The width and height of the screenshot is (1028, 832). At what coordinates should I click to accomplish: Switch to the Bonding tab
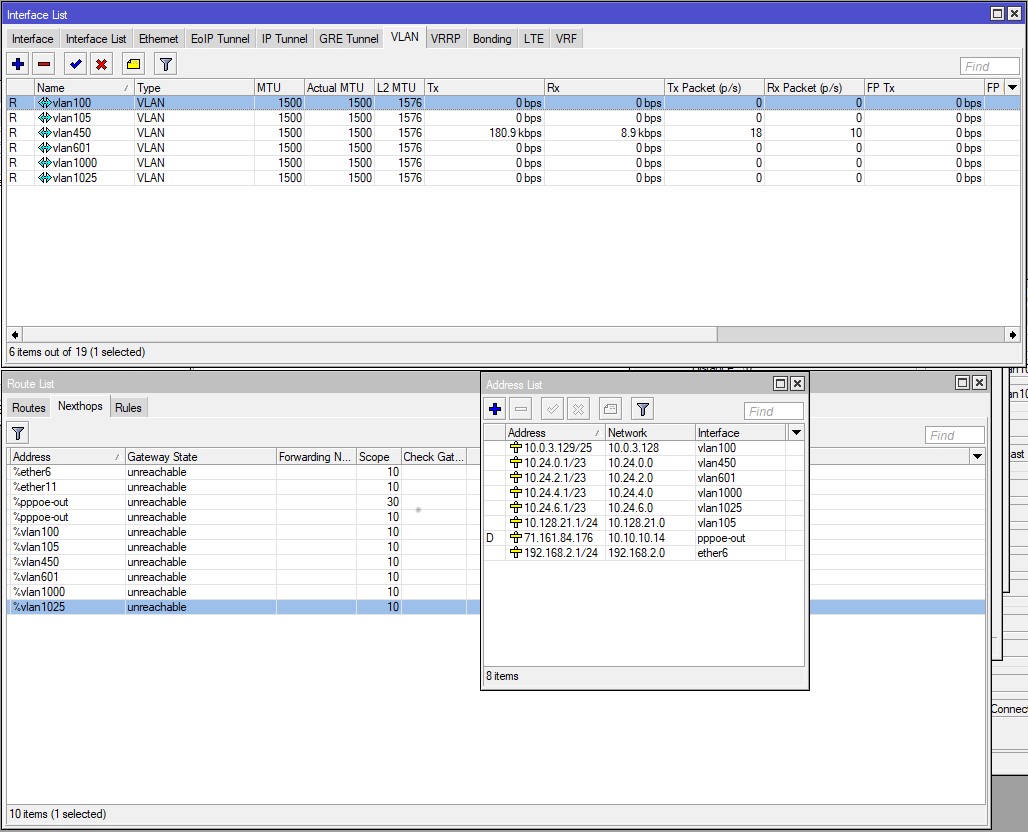pyautogui.click(x=492, y=39)
